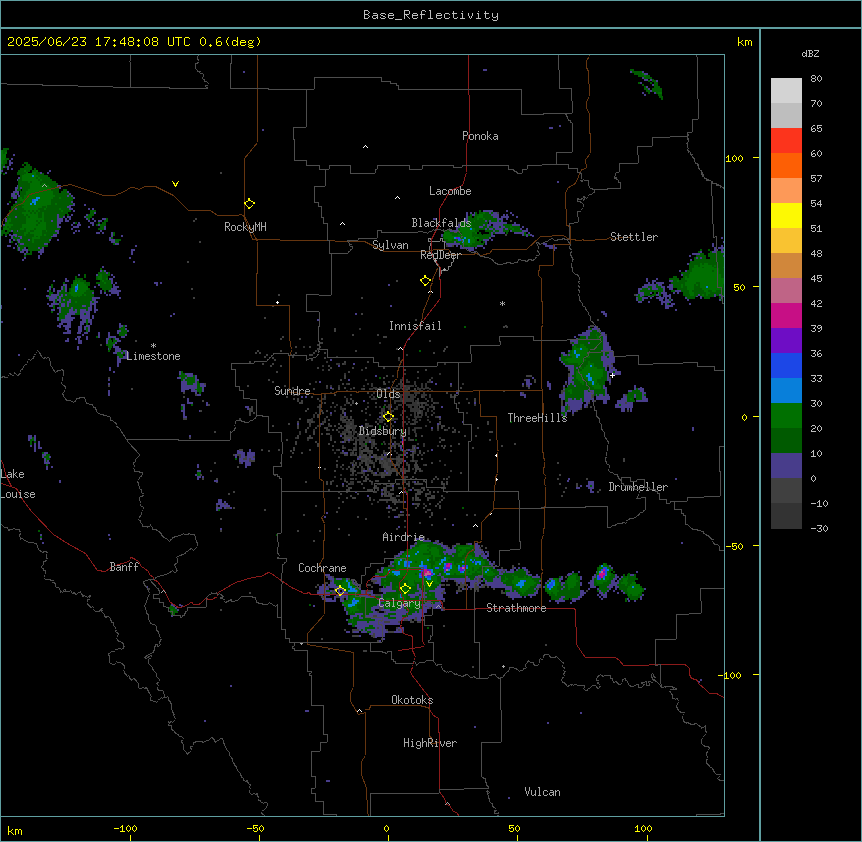
Task: Select the Calgary city label
Action: pos(399,603)
